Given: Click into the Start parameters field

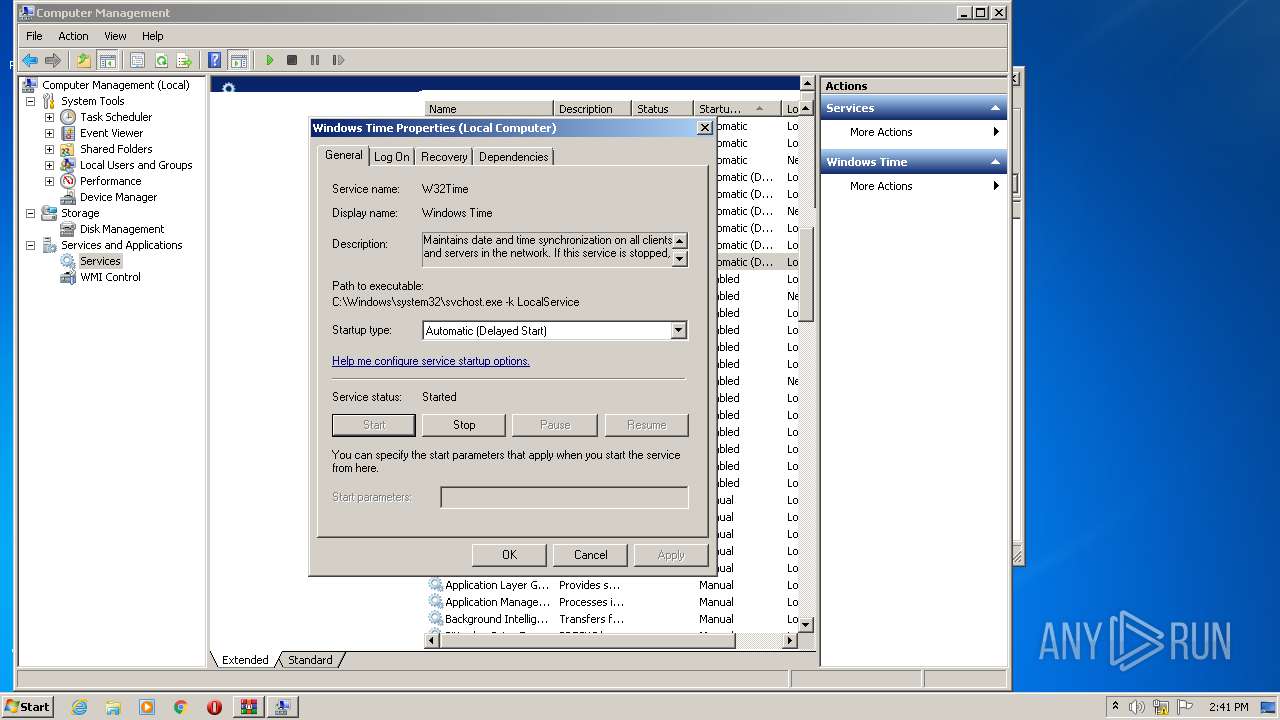Looking at the screenshot, I should [564, 497].
